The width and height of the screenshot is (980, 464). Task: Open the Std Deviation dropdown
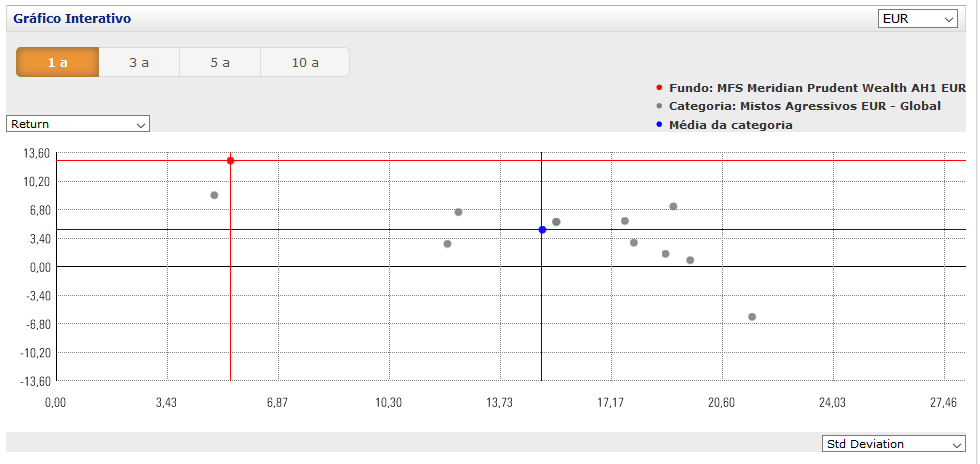tap(892, 444)
